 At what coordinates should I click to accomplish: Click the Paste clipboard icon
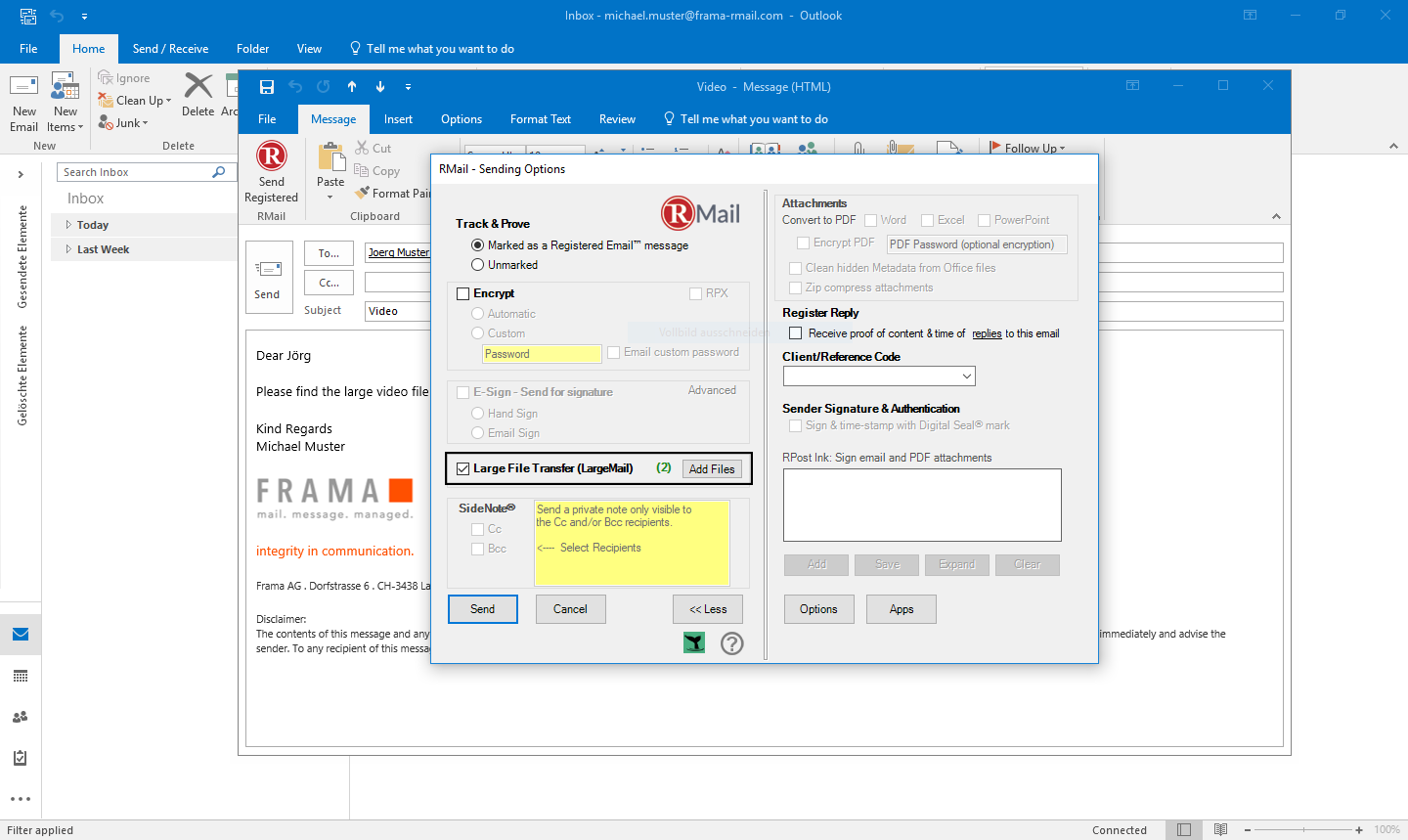[331, 157]
